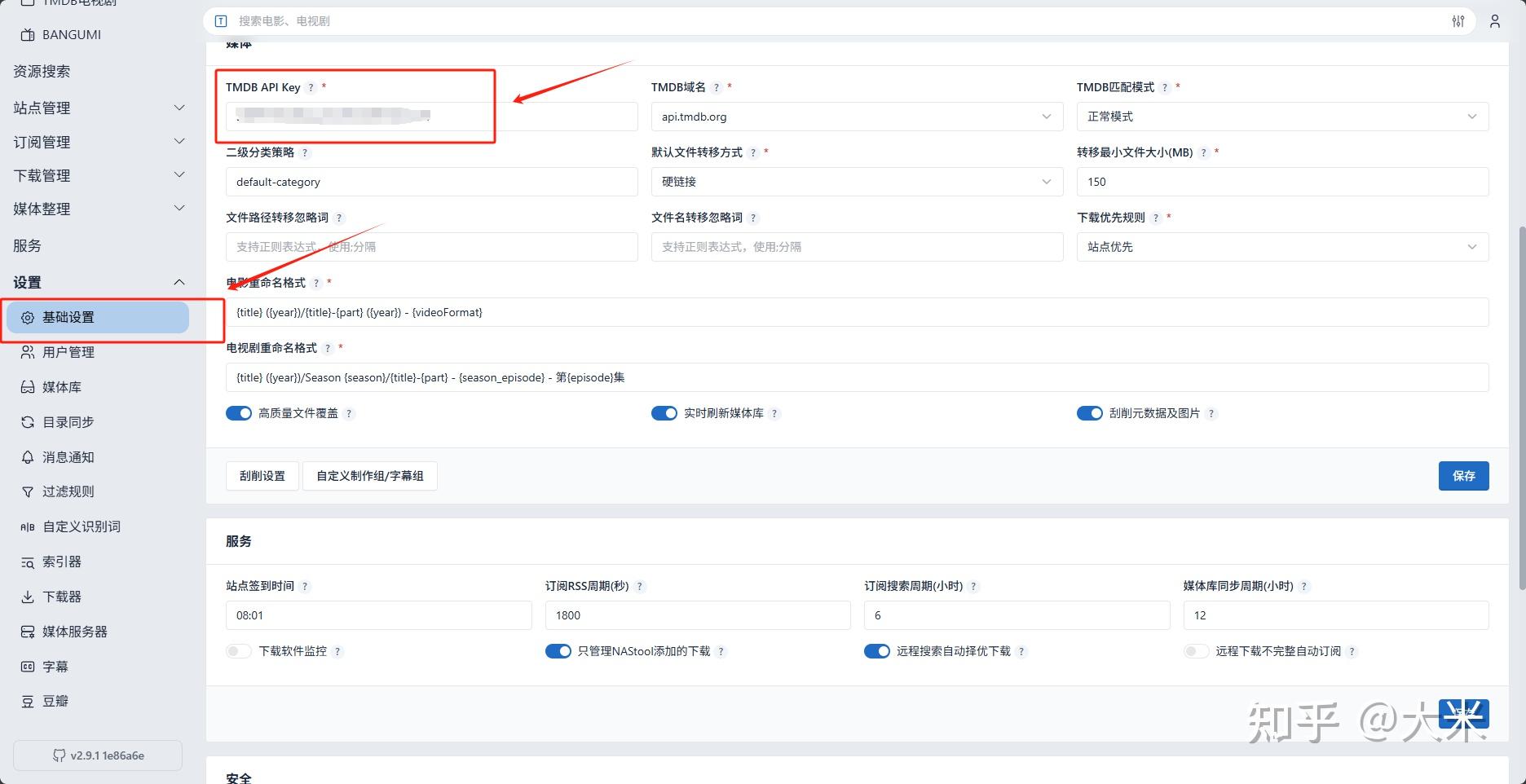1526x784 pixels.
Task: Enable 下载软件监控
Action: pos(238,651)
